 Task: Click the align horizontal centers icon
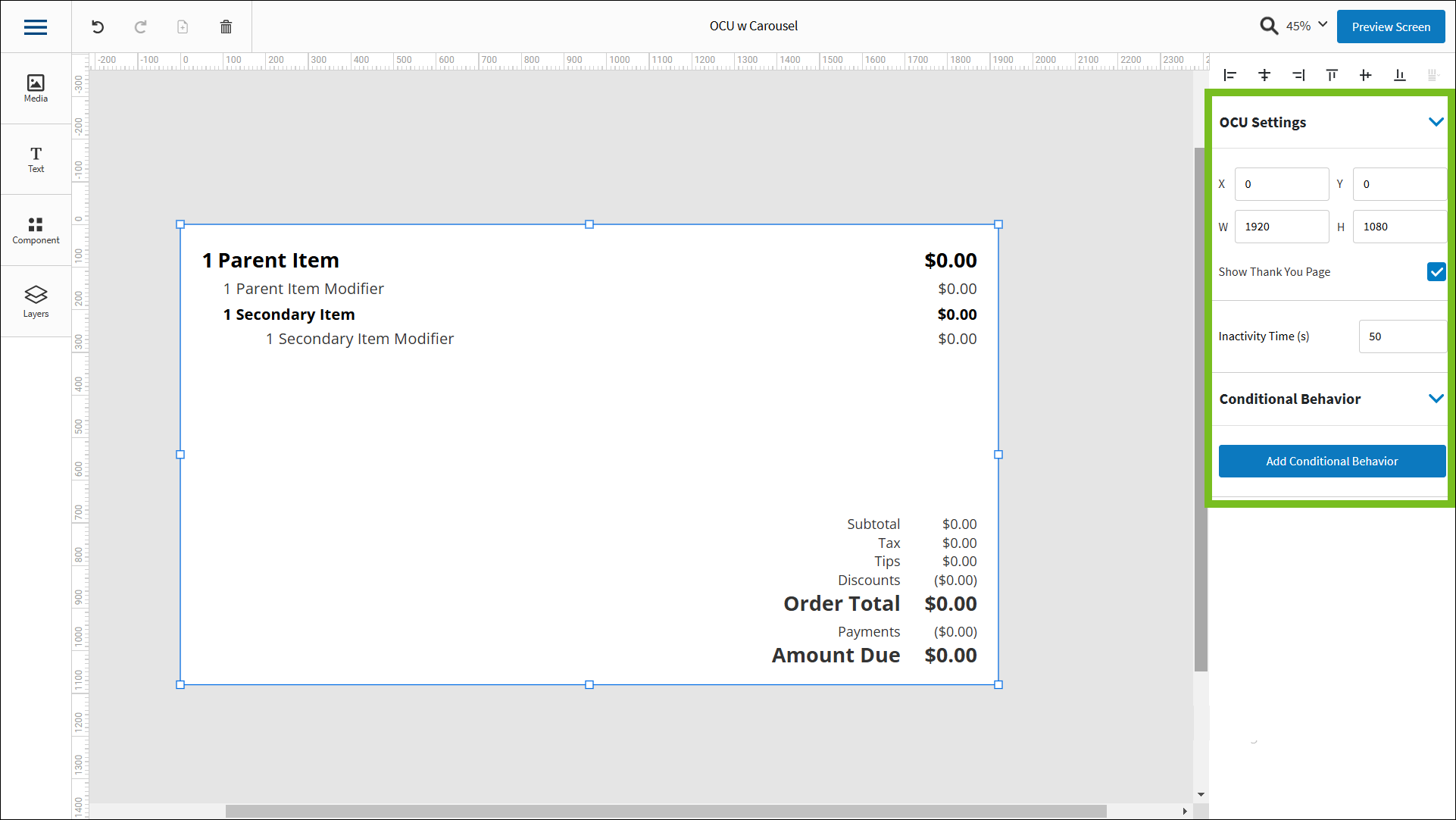[x=1264, y=75]
